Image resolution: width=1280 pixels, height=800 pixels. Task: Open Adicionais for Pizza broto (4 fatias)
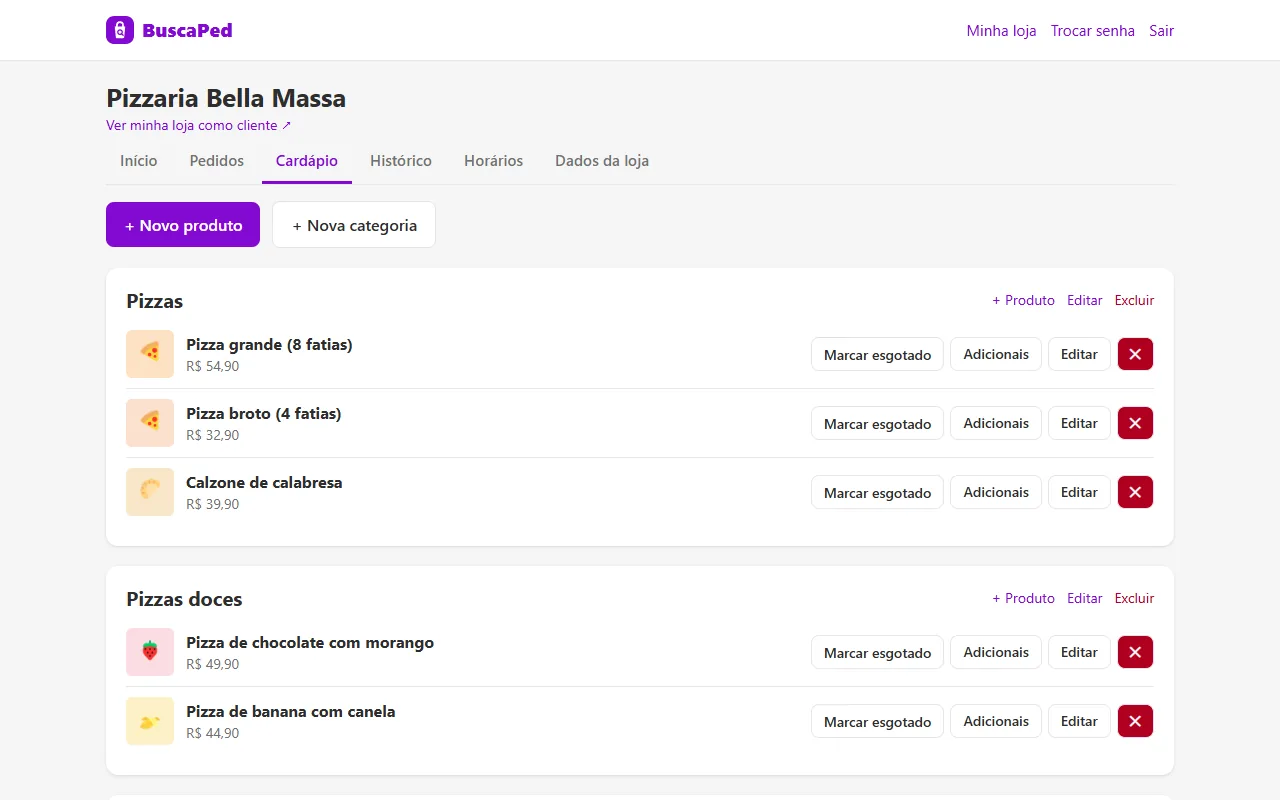pos(996,423)
